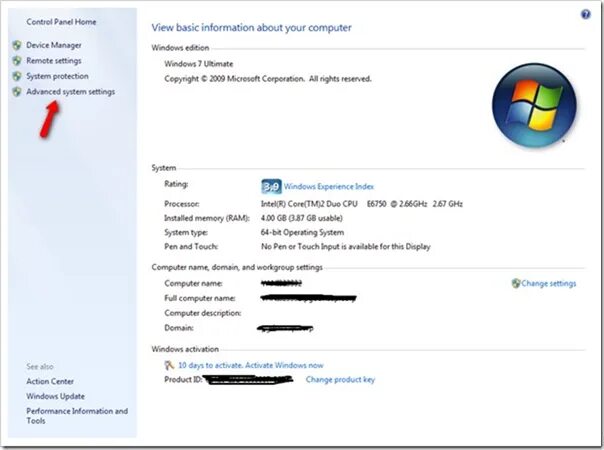The width and height of the screenshot is (604, 450).
Task: Click Change settings link
Action: (549, 284)
